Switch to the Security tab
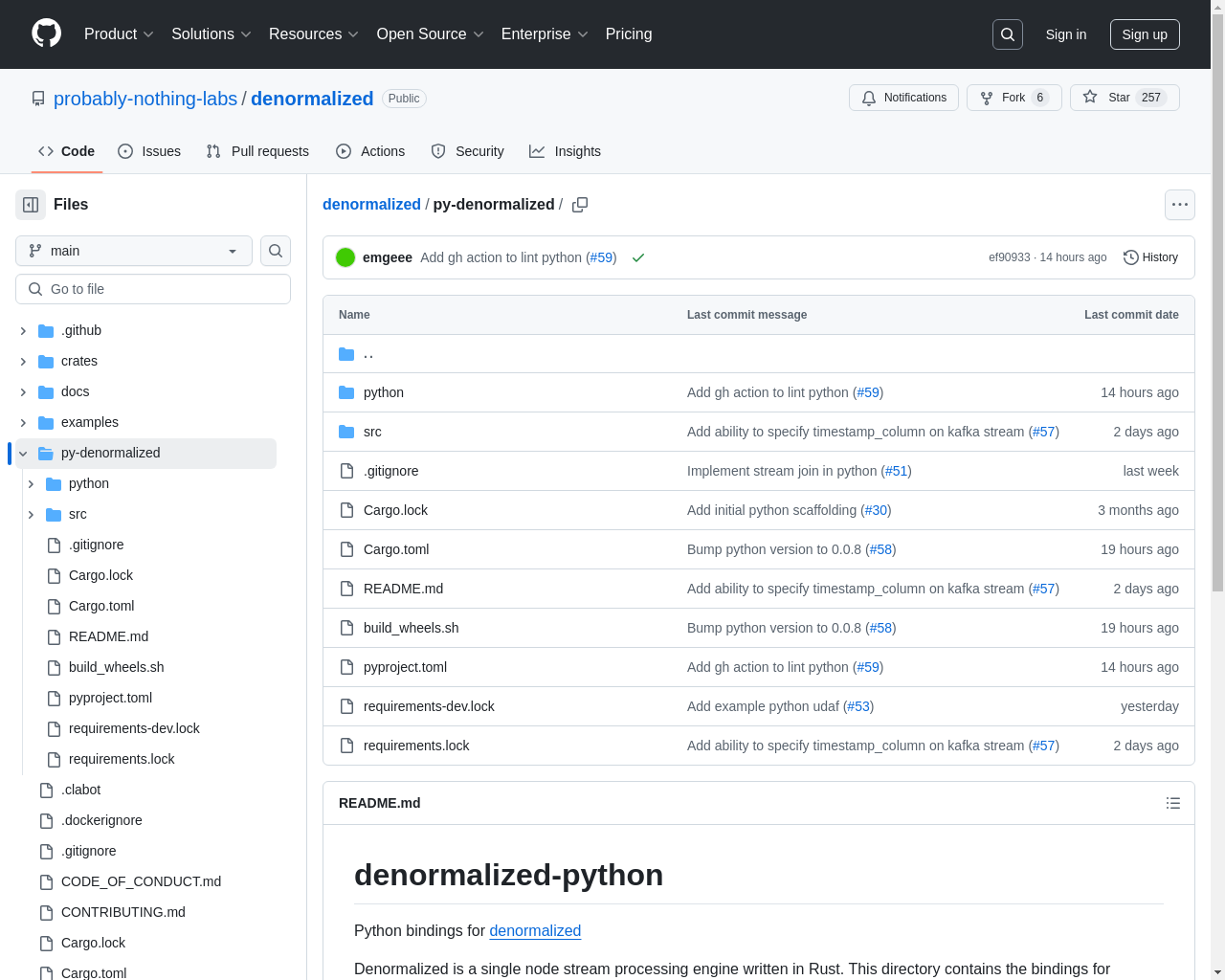 [x=467, y=151]
